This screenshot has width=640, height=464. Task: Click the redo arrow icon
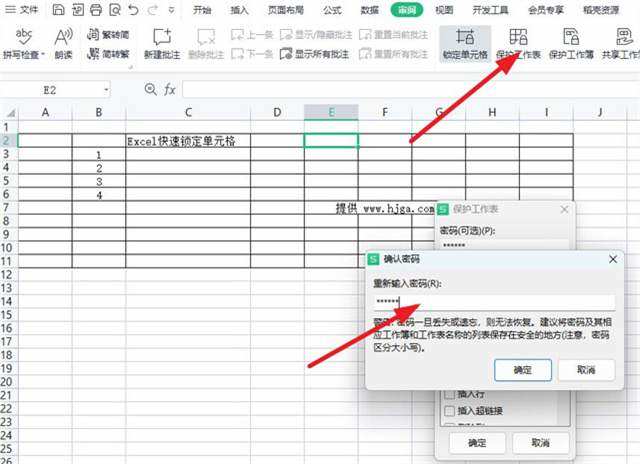point(153,9)
